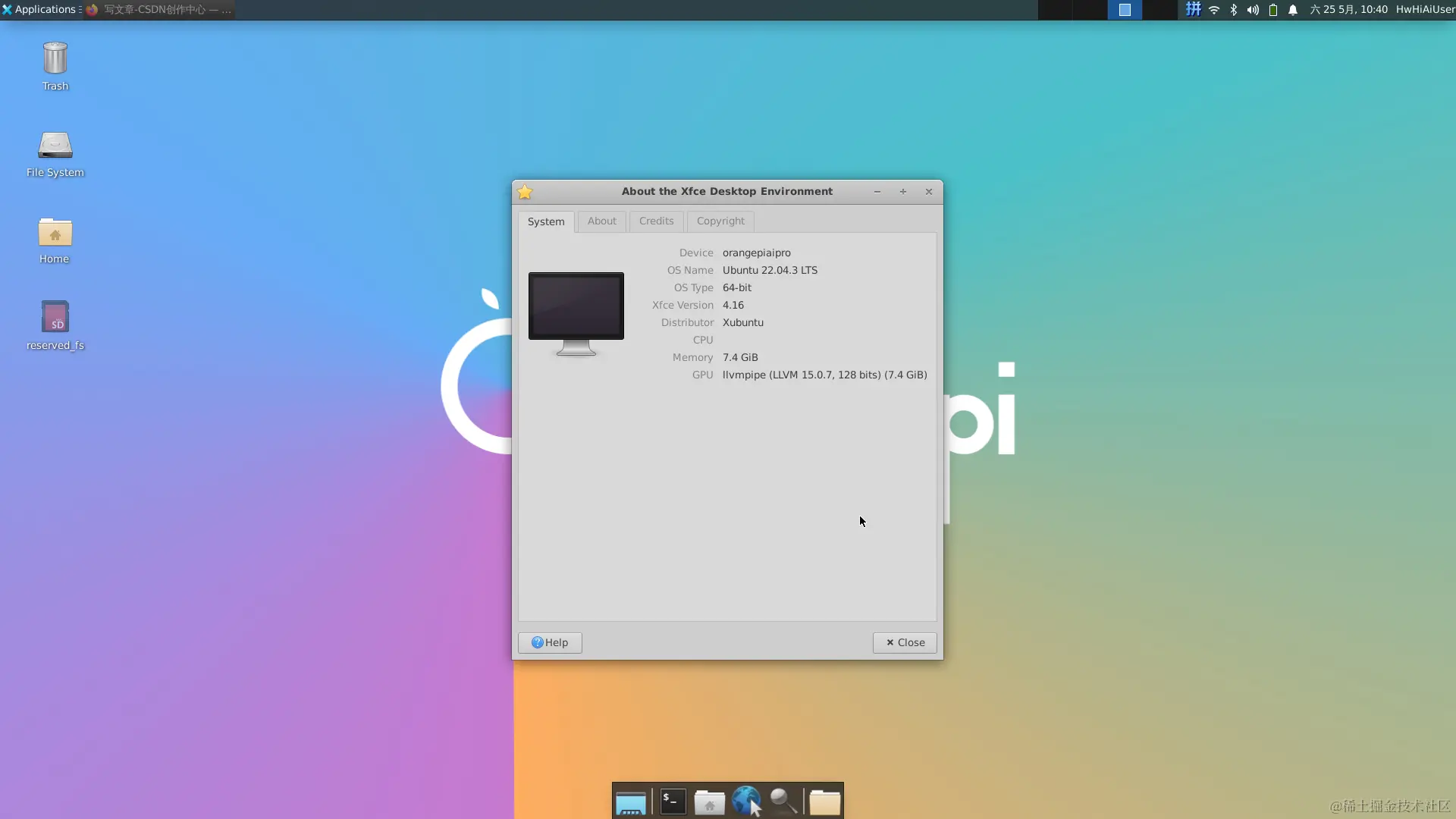The height and width of the screenshot is (819, 1456).
Task: Click the Bluetooth tray icon
Action: pos(1234,10)
